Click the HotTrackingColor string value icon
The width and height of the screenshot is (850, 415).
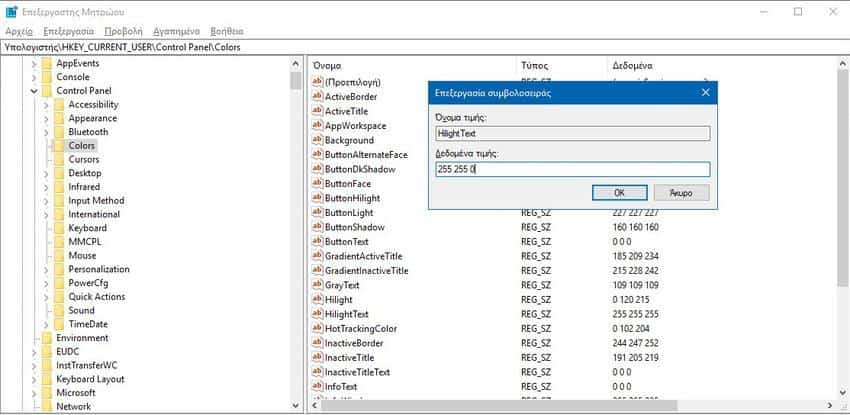click(x=318, y=328)
